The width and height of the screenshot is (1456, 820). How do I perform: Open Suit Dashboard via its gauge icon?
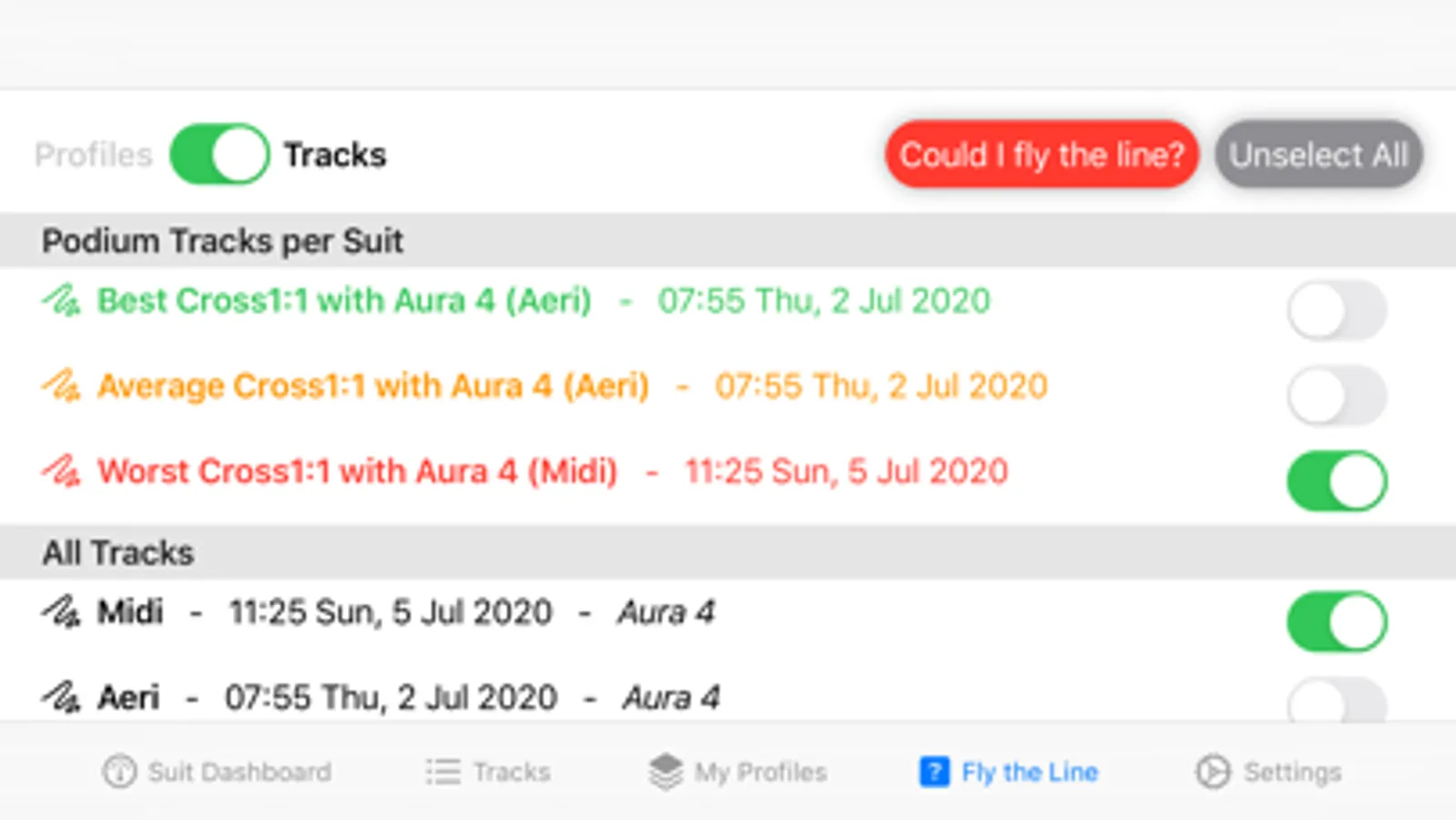point(119,772)
